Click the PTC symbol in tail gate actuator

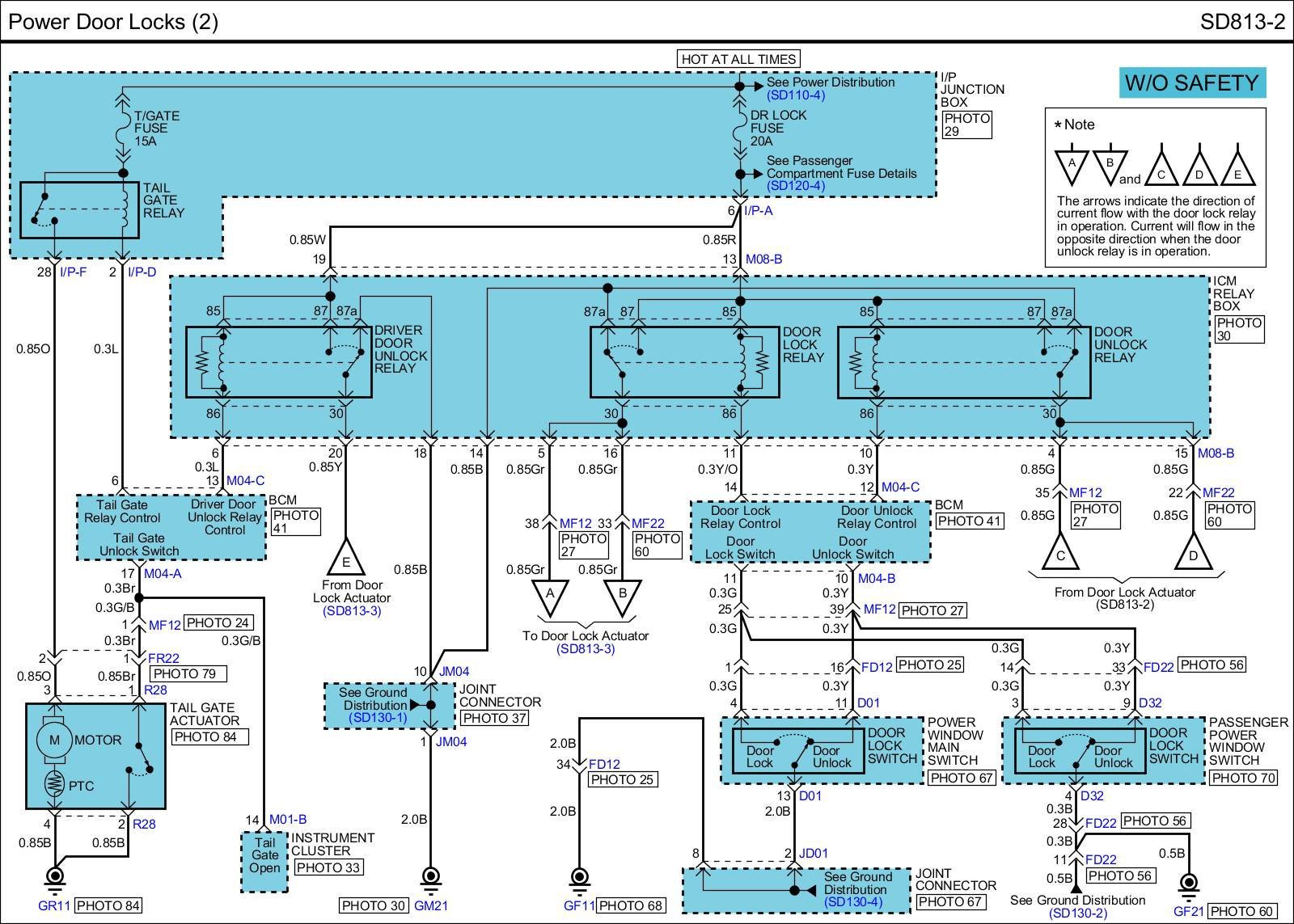click(54, 783)
